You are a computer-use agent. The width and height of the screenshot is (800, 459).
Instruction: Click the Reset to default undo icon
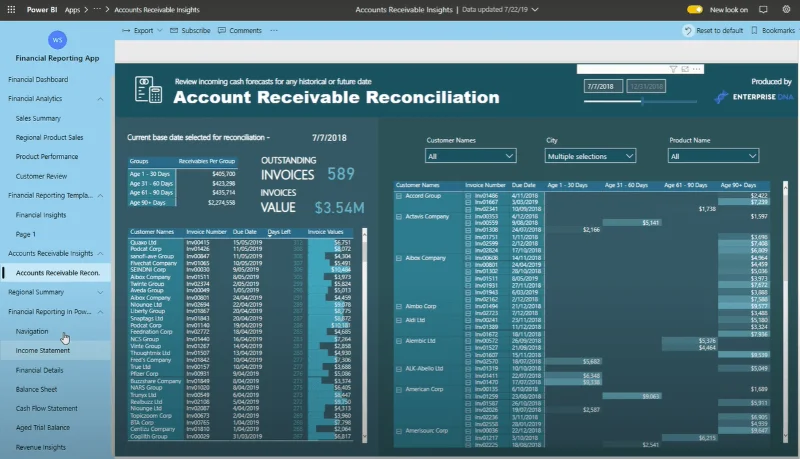pyautogui.click(x=688, y=31)
